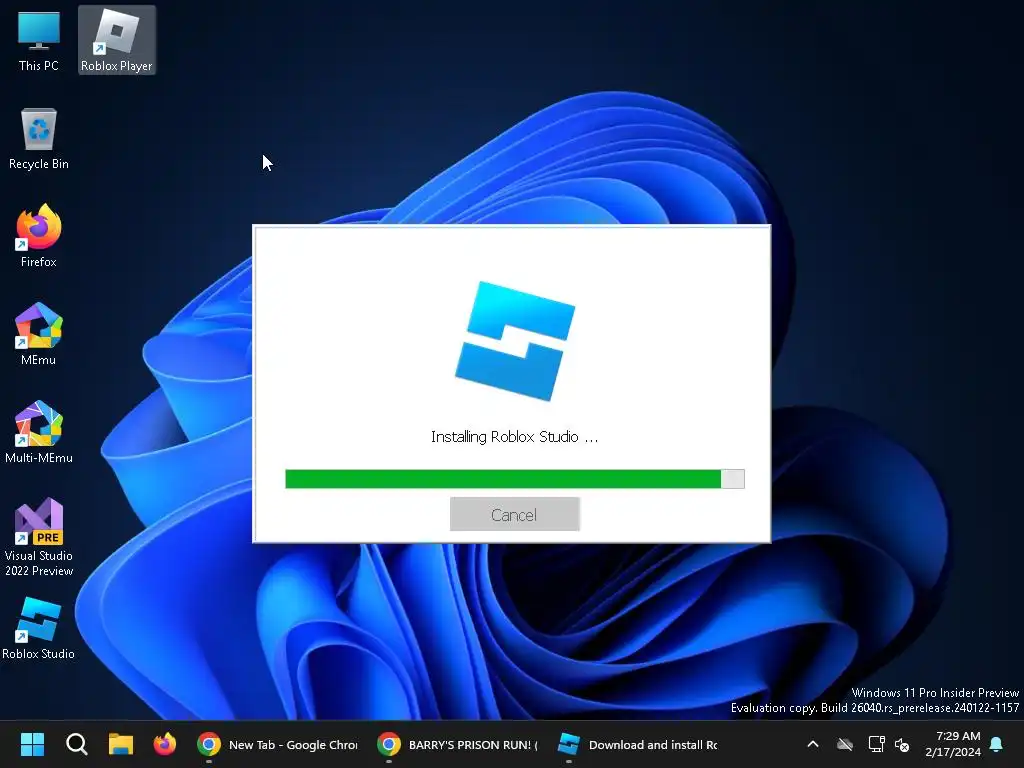
Task: Open Firefox from the taskbar
Action: pyautogui.click(x=165, y=744)
